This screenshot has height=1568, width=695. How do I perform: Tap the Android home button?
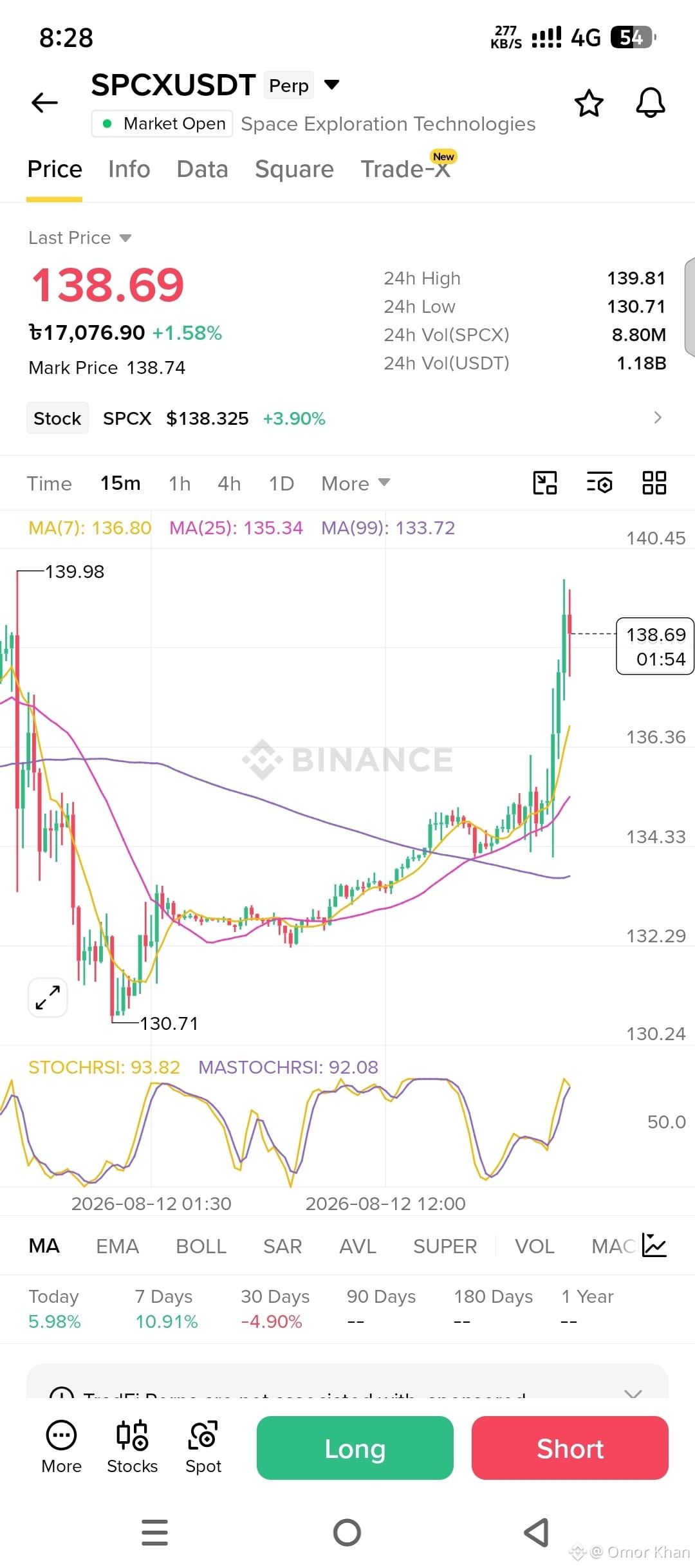[347, 1533]
